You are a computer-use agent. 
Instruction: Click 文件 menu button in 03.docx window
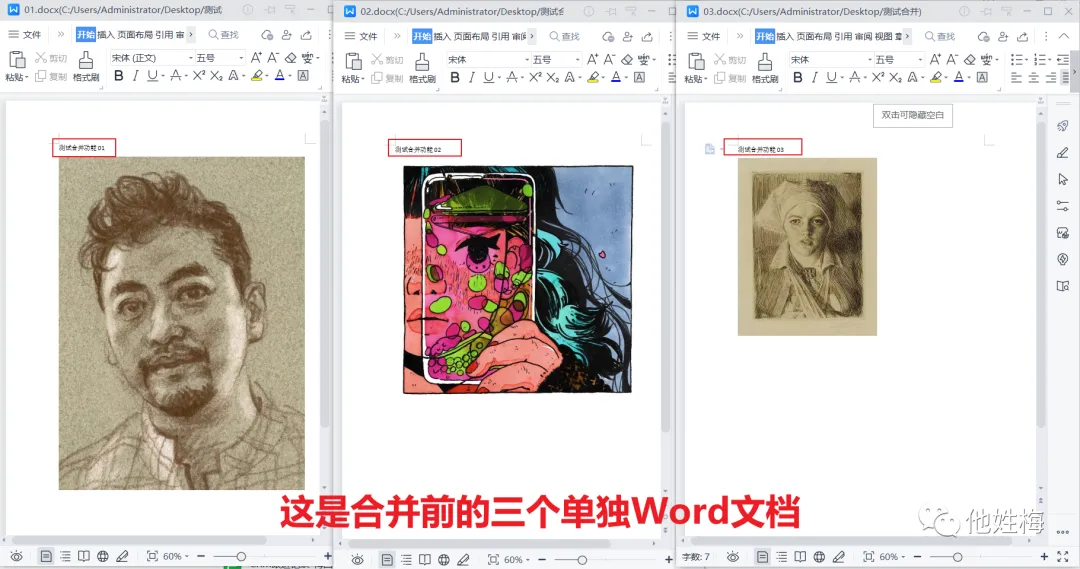(x=704, y=36)
